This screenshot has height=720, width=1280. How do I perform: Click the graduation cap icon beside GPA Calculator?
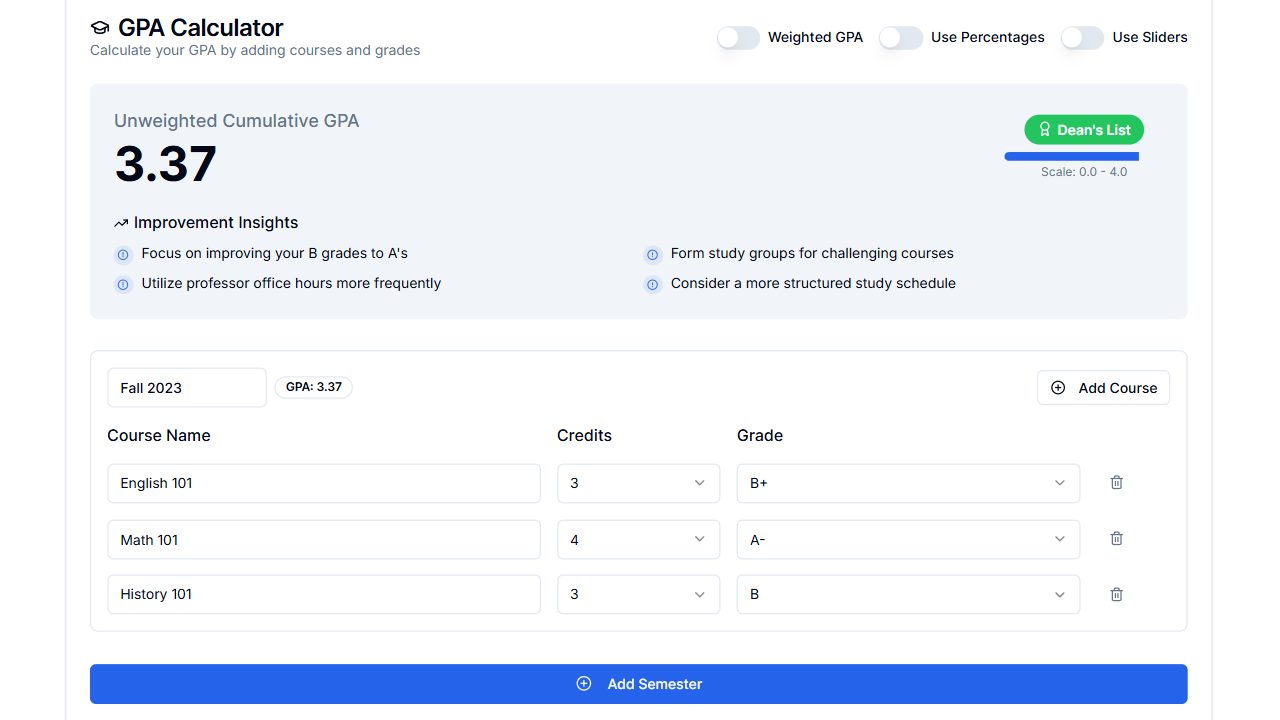pos(99,27)
